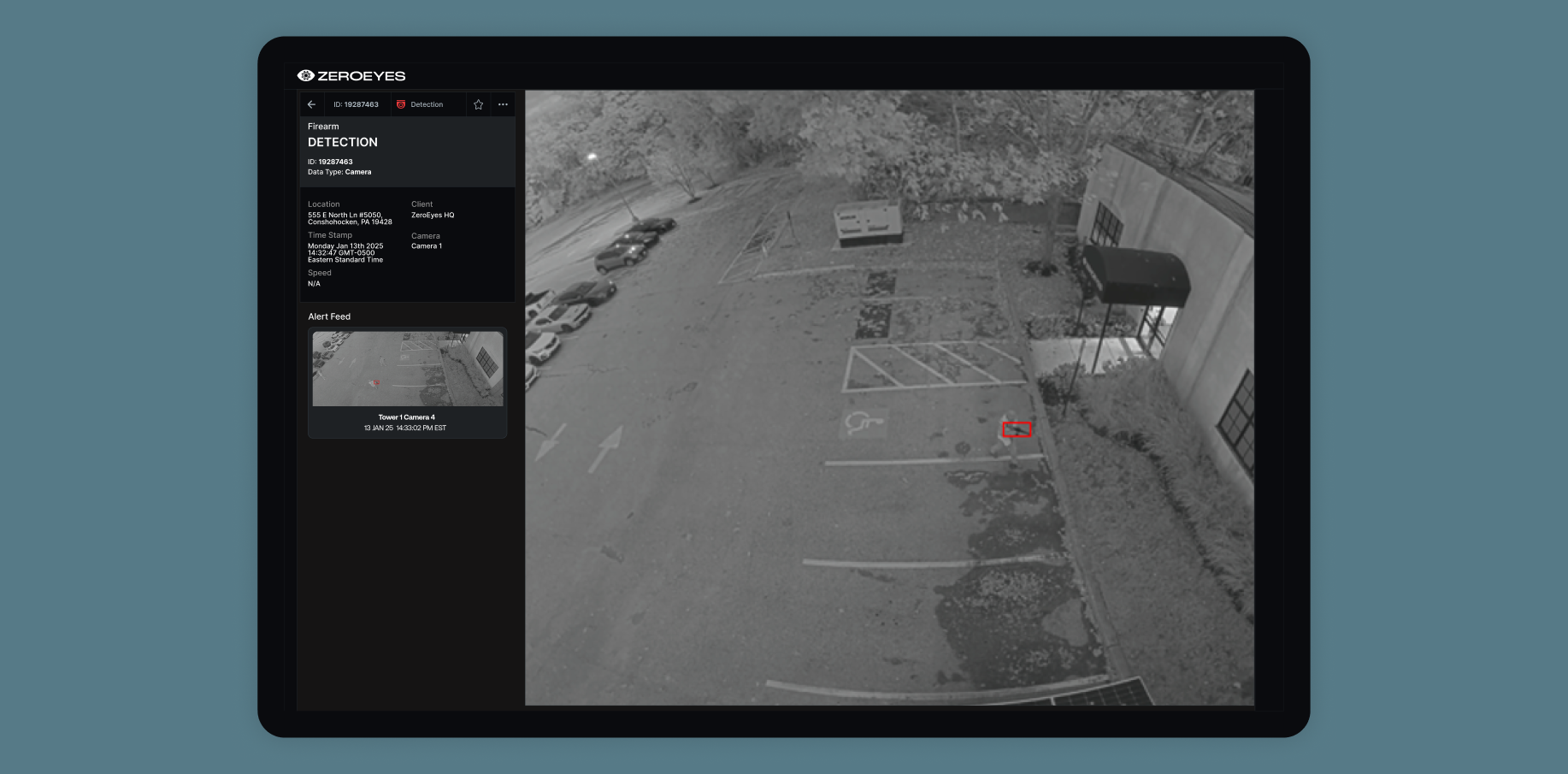Click the back arrow in detection panel

pyautogui.click(x=311, y=104)
